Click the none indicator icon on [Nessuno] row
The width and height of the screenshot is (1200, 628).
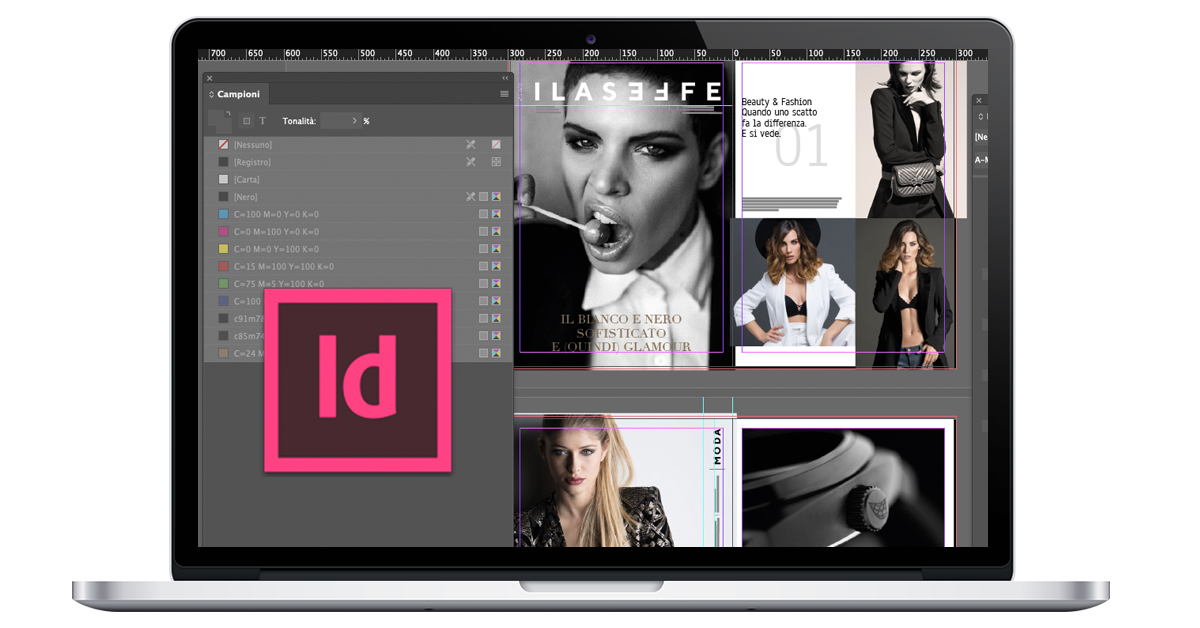pyautogui.click(x=496, y=145)
